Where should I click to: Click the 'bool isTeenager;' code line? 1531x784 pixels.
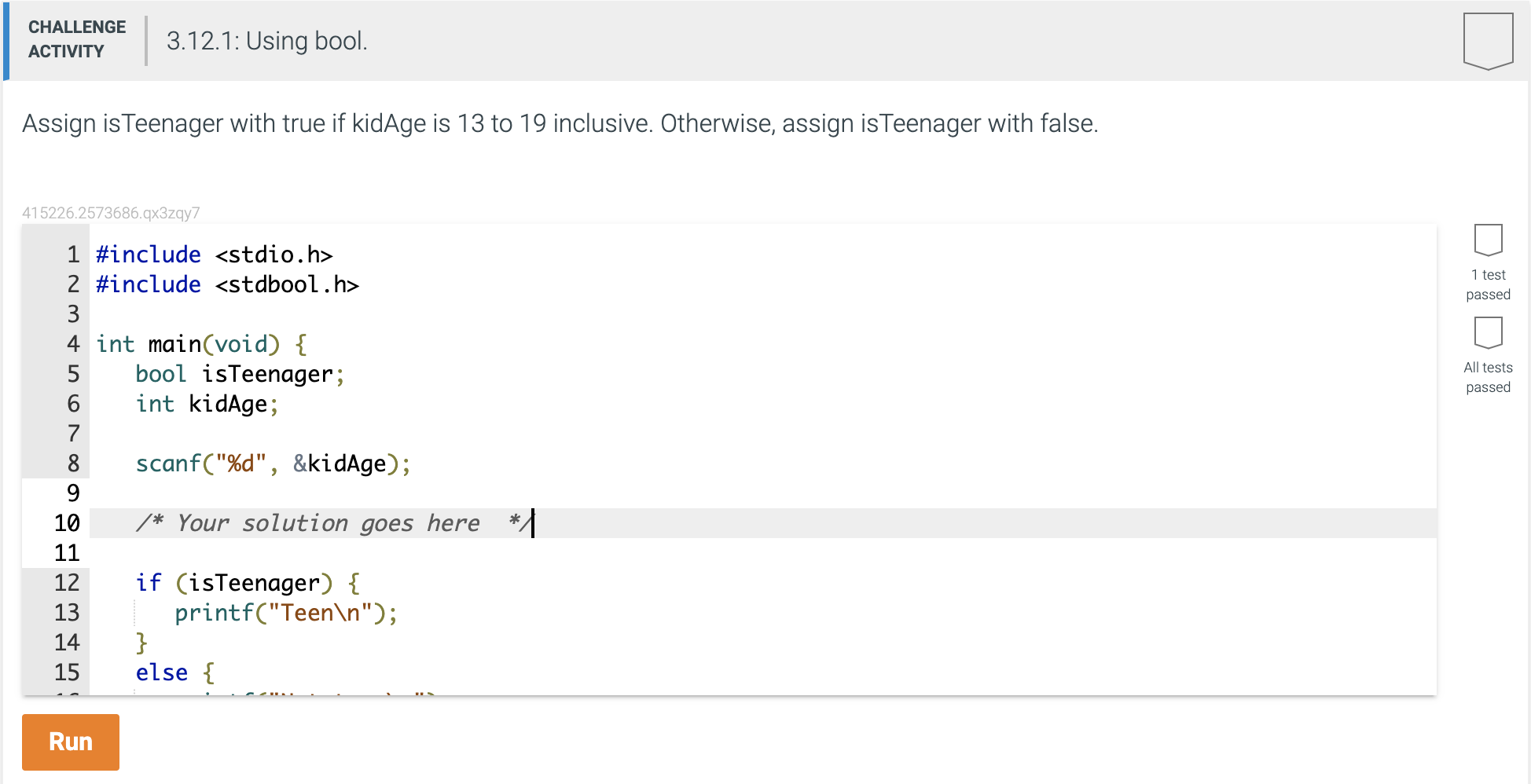pos(240,374)
